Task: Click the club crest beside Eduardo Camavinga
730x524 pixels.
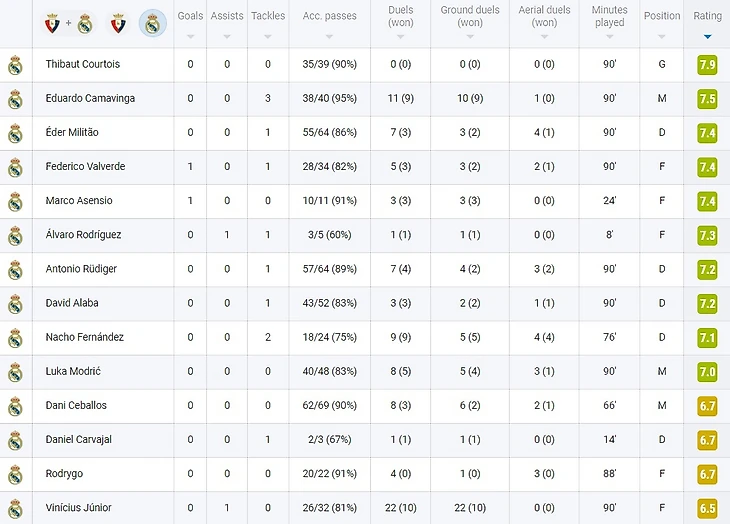Action: [x=15, y=99]
